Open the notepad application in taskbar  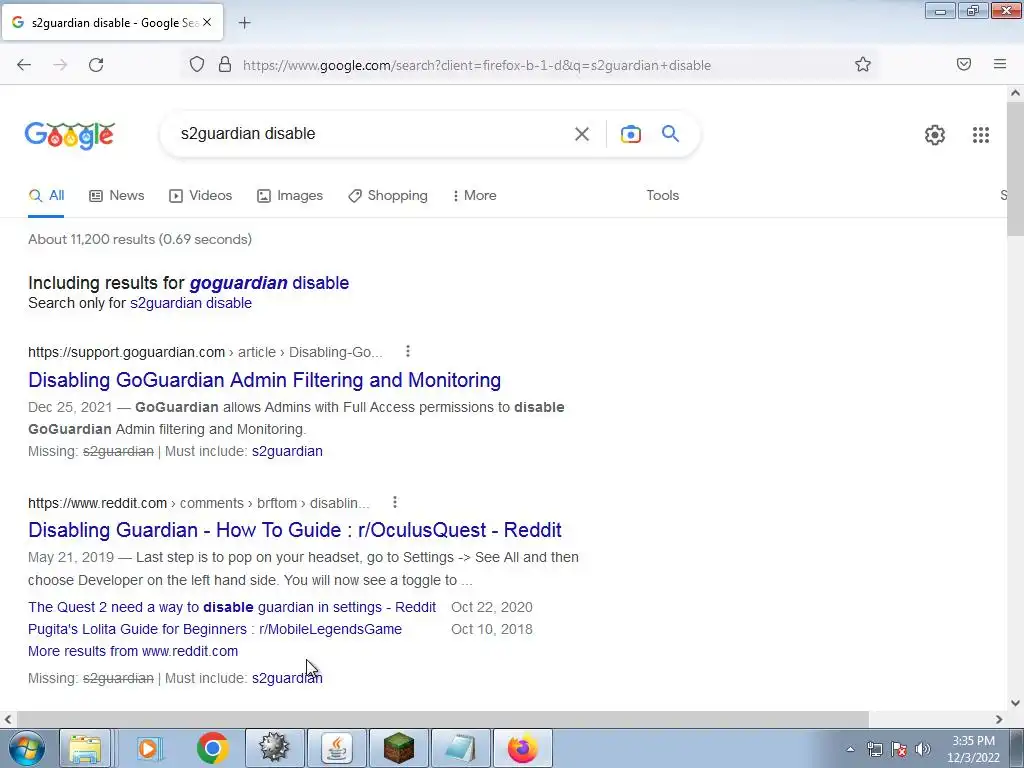click(x=460, y=748)
